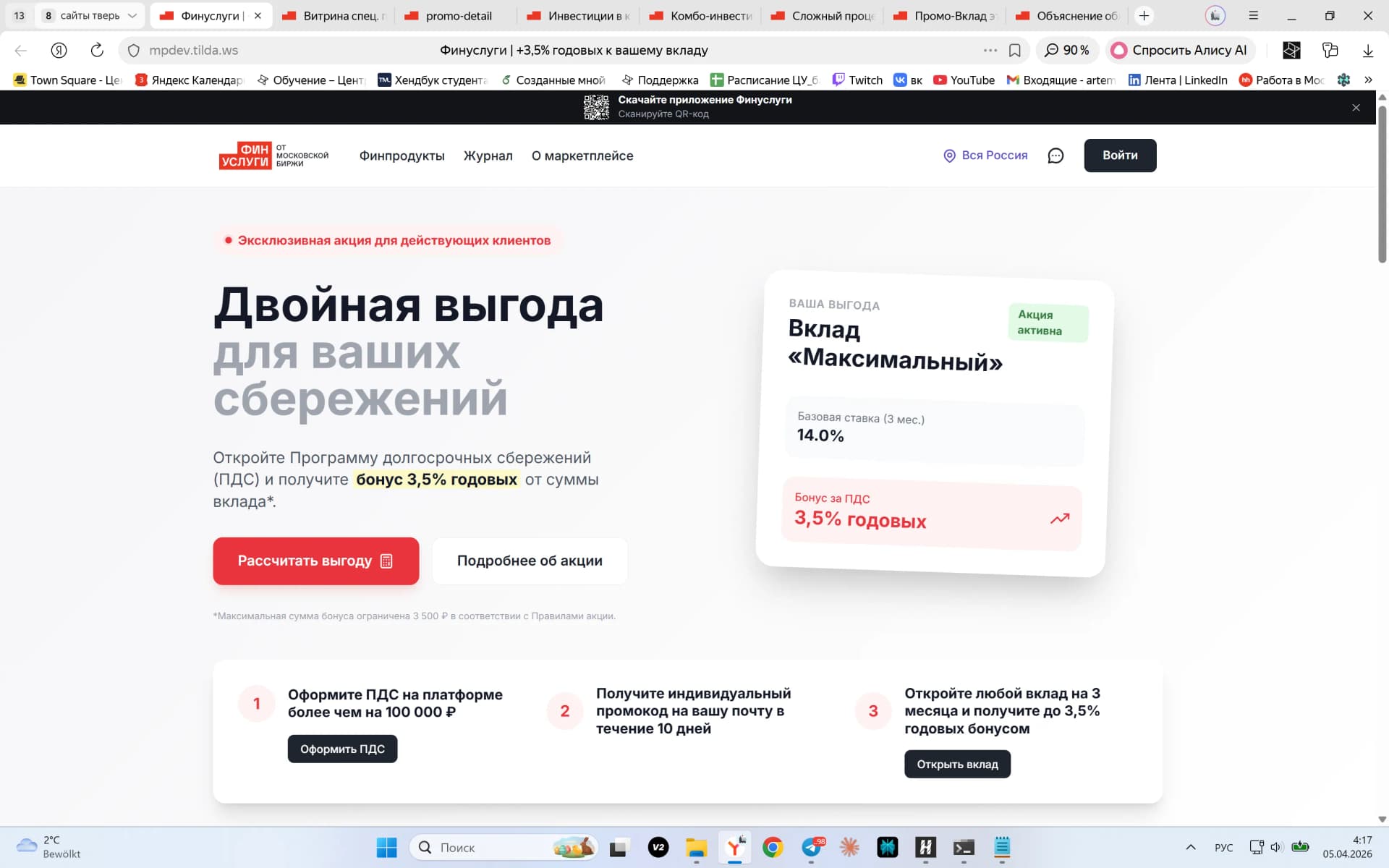Click taskbar Поиск search field
Viewport: 1389px width, 868px height.
point(504,847)
